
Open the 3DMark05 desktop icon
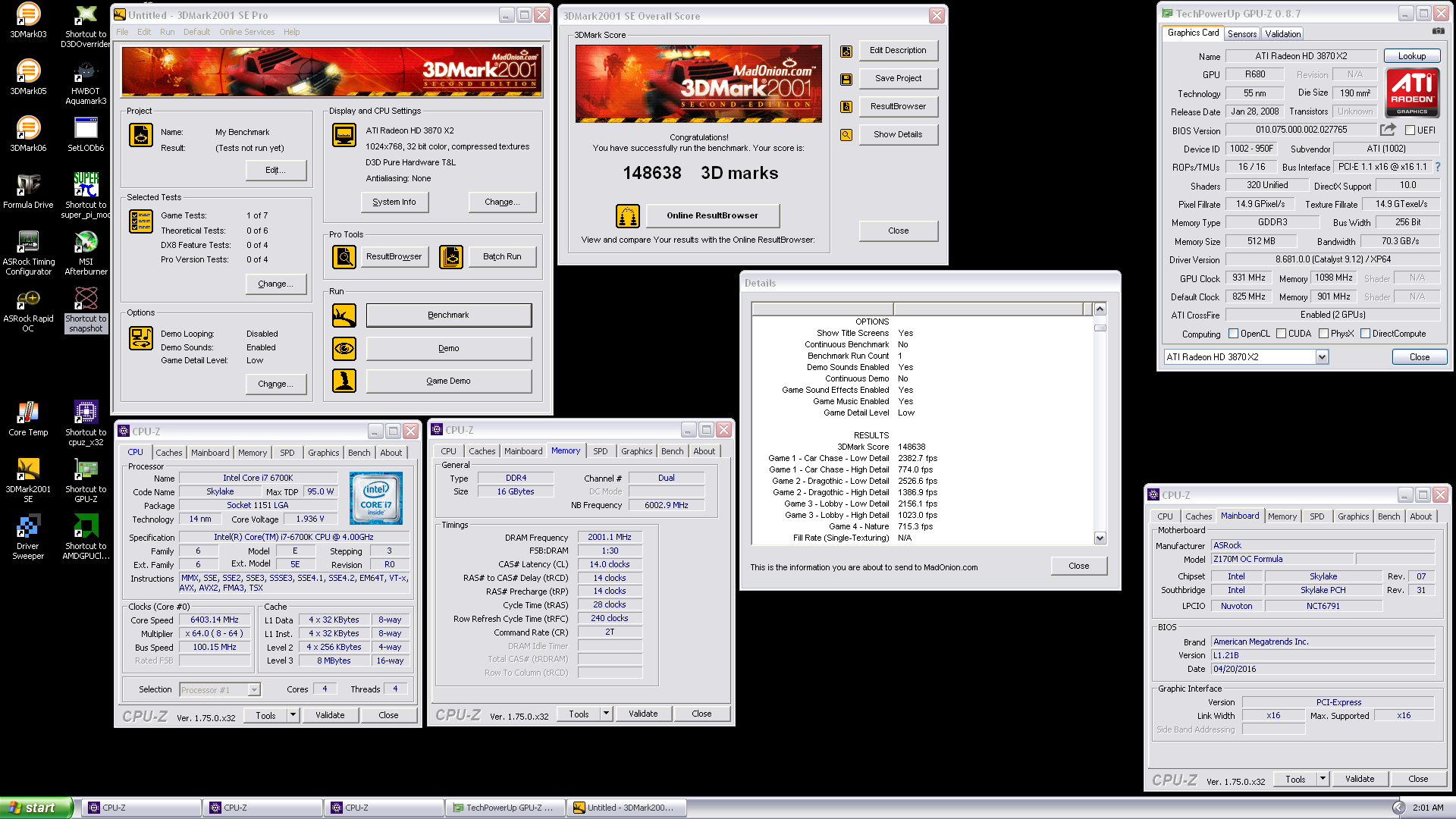28,77
